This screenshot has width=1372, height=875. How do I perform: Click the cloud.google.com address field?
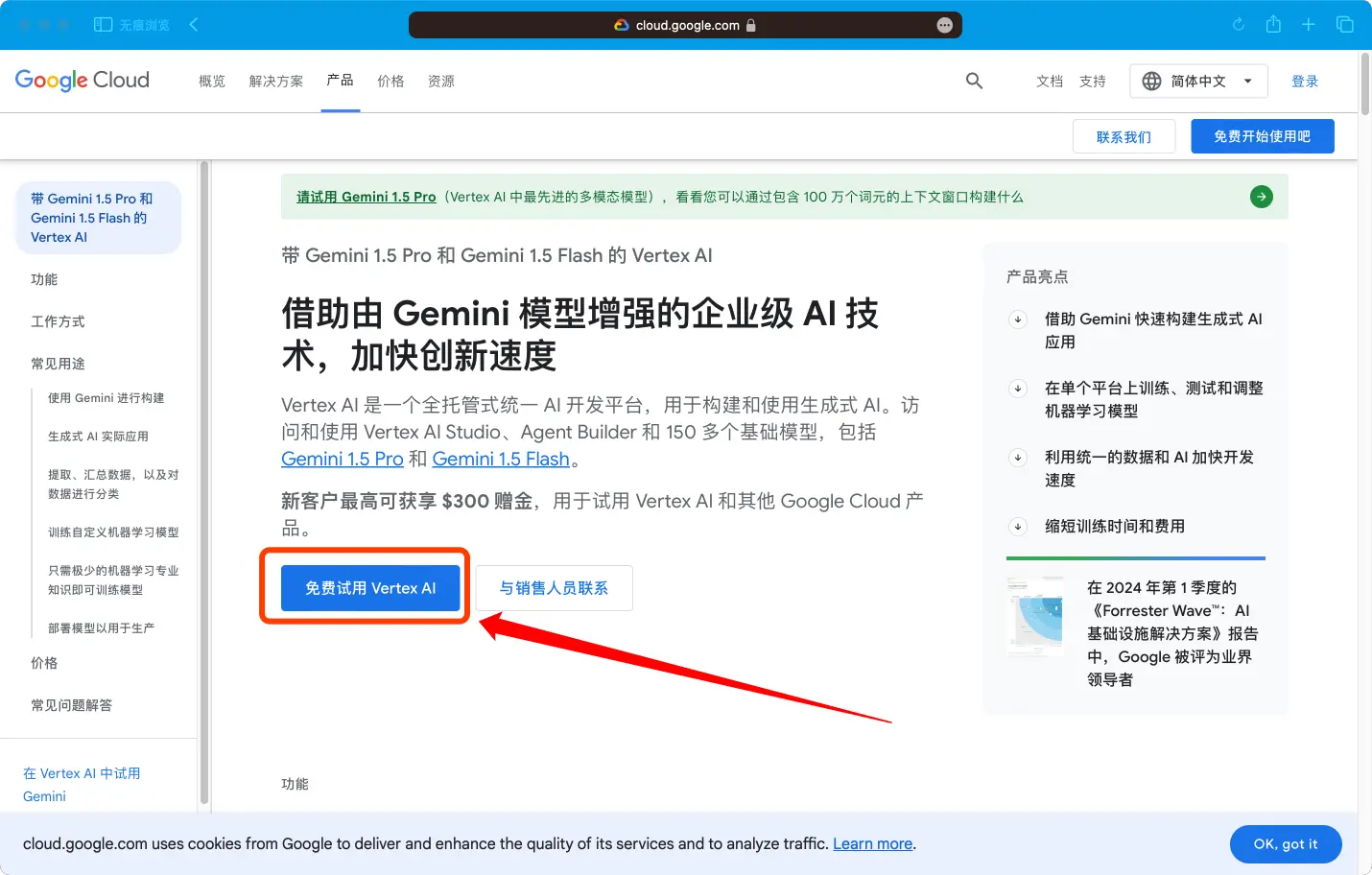(x=685, y=25)
